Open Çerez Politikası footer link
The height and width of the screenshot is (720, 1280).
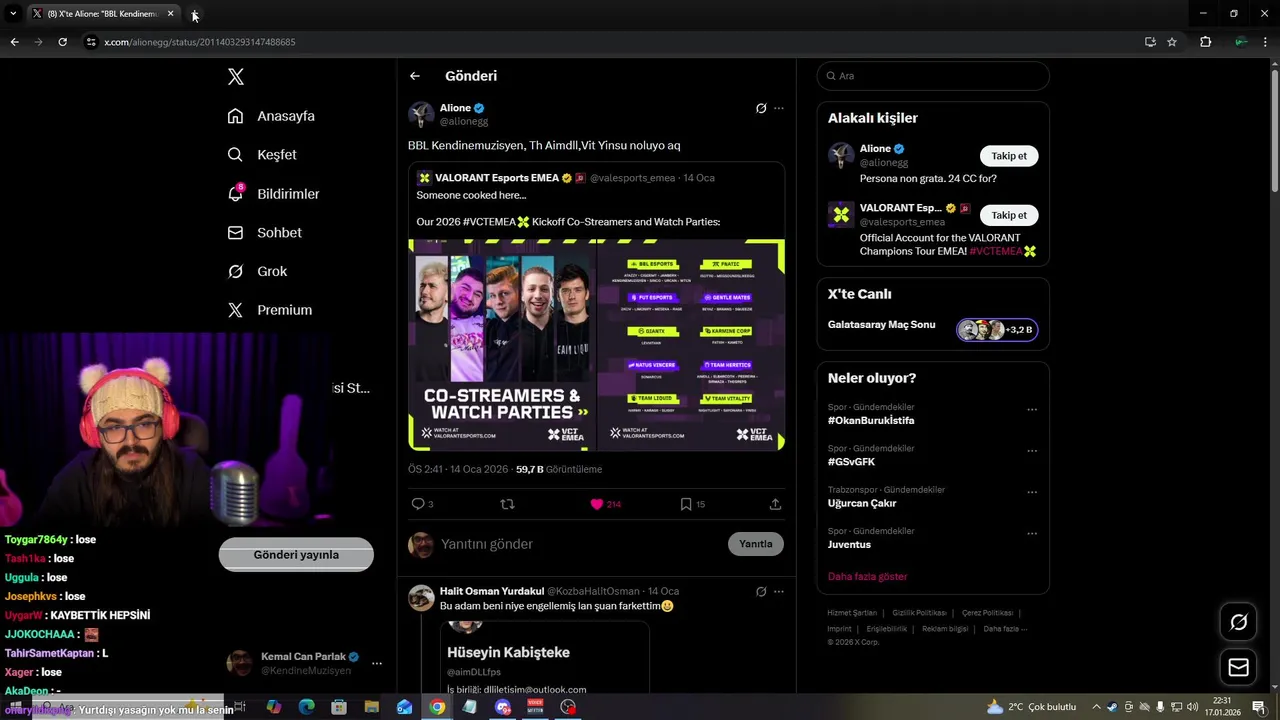[987, 613]
